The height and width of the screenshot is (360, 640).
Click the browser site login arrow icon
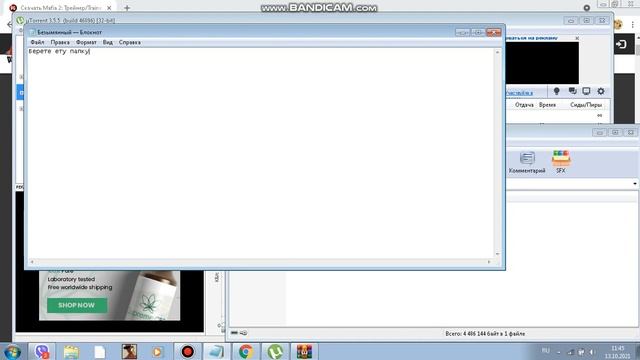621,44
